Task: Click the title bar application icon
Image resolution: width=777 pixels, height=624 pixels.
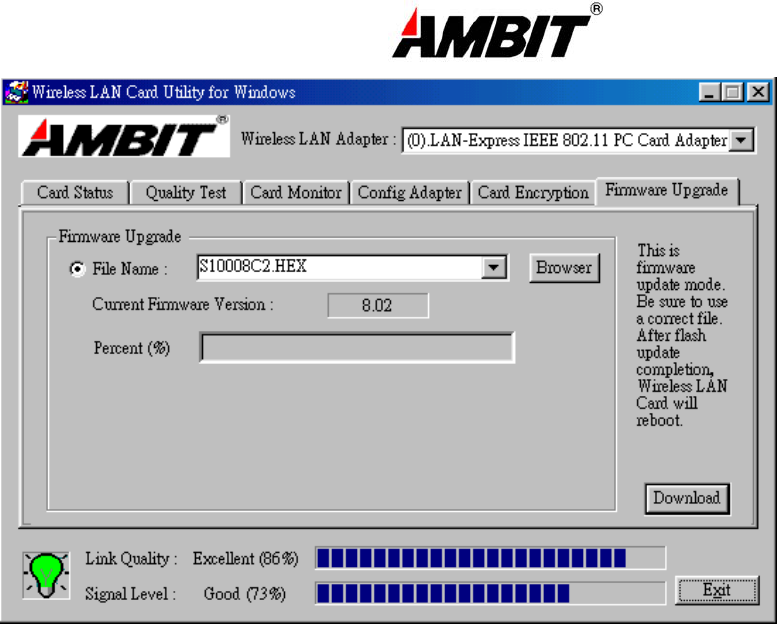Action: pos(16,92)
